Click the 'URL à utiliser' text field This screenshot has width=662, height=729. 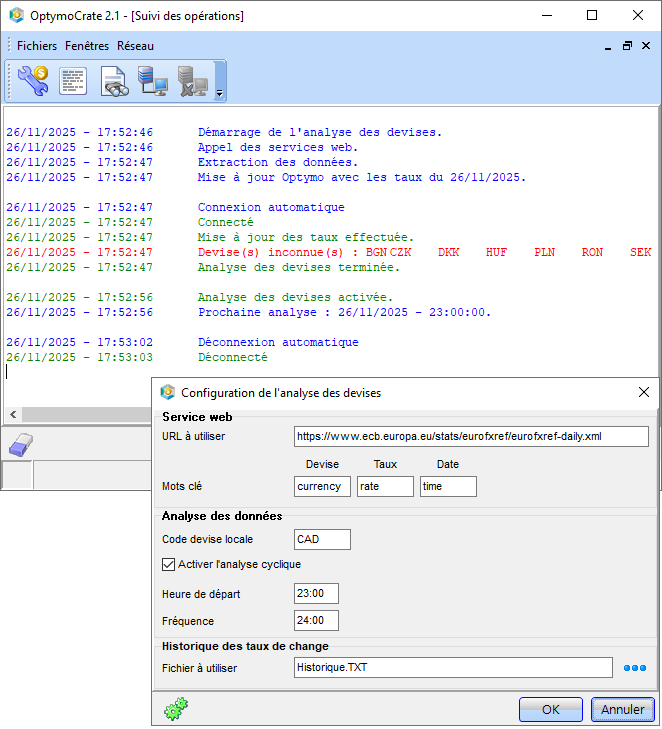click(x=471, y=436)
